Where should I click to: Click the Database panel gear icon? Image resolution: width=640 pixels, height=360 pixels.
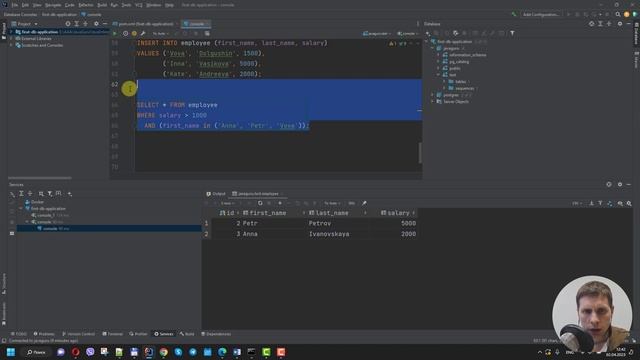[620, 24]
